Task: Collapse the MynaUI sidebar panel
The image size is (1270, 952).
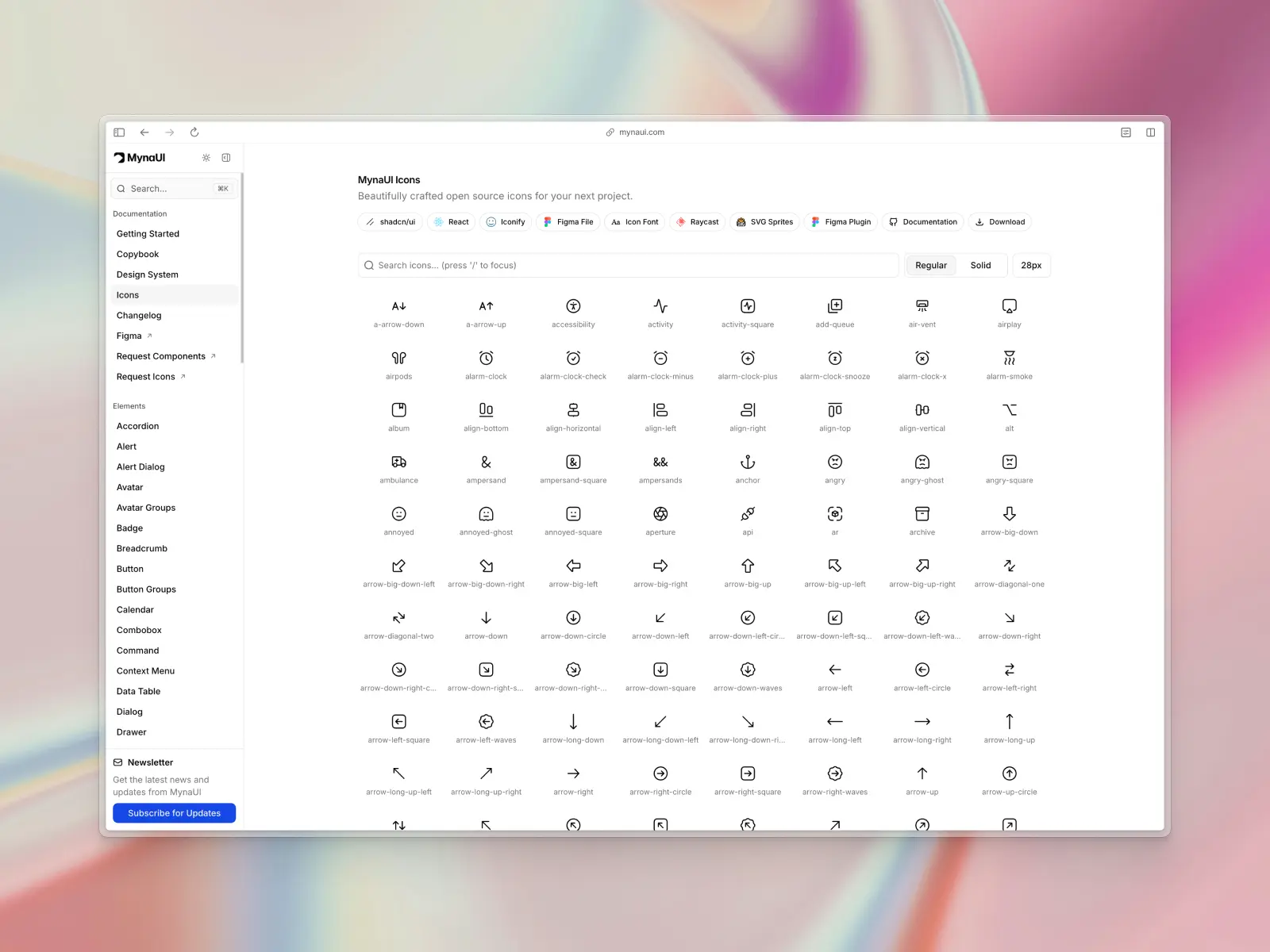Action: point(226,158)
